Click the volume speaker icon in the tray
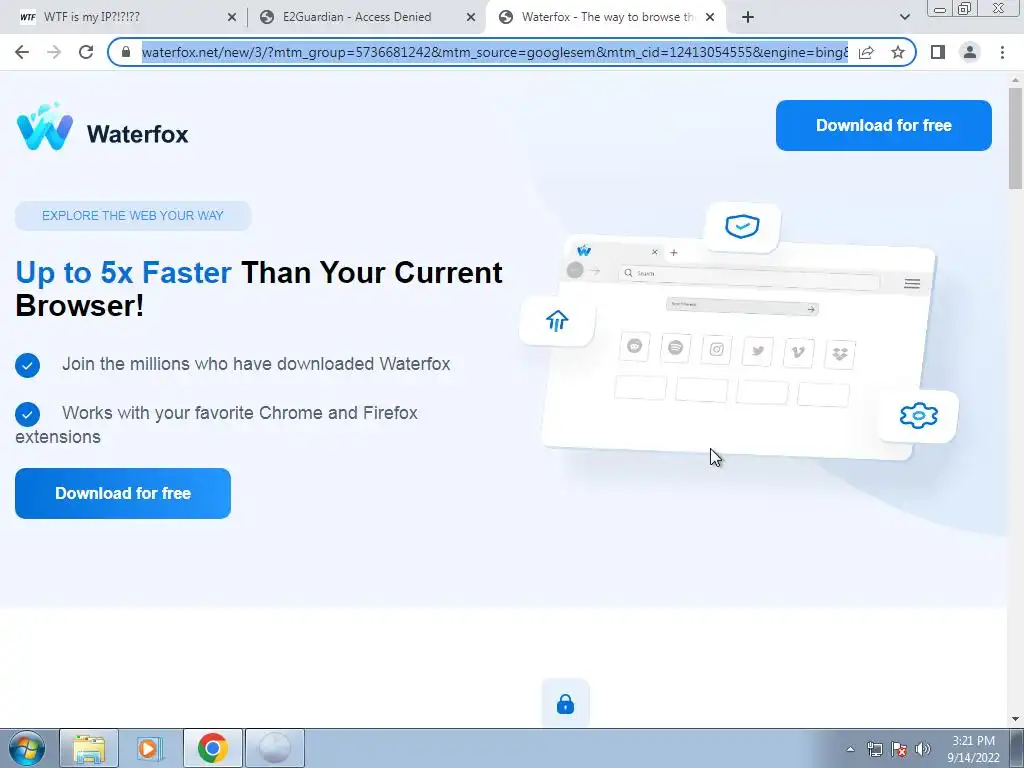1024x768 pixels. click(x=923, y=749)
